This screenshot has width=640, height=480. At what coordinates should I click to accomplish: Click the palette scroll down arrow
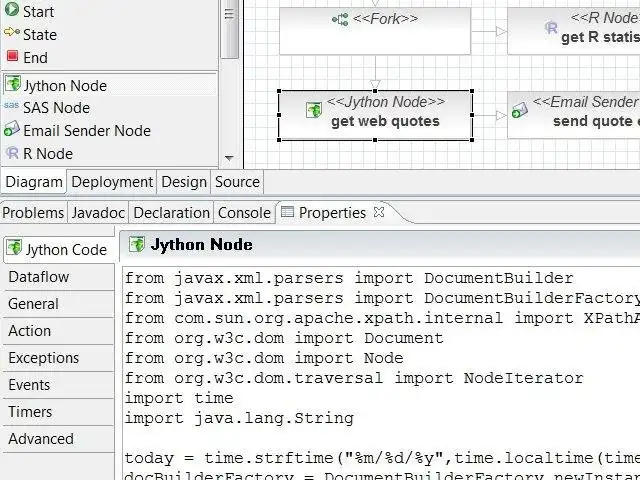pyautogui.click(x=229, y=158)
